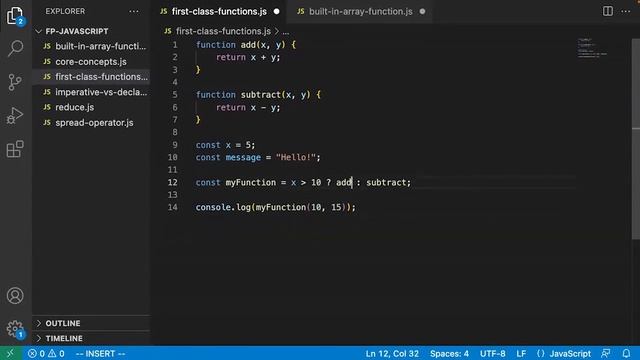Click Ln 12, Col 32 in status bar
640x360 pixels.
[392, 353]
